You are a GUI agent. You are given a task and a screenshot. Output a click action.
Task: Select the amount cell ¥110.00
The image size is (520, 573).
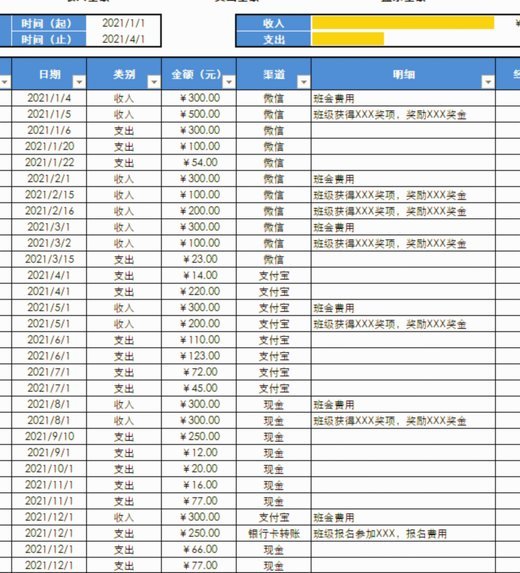tap(199, 339)
